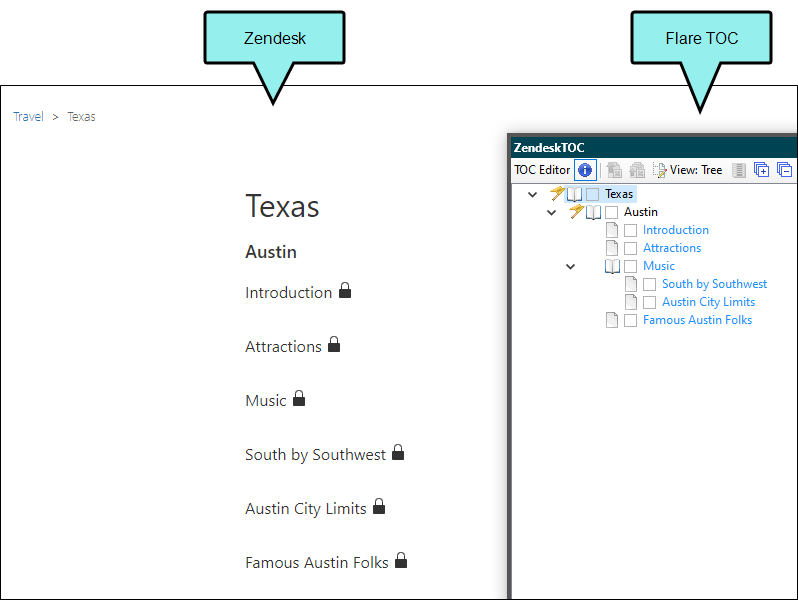Click the flag marker icon beside Austin
This screenshot has width=798, height=600.
[576, 211]
